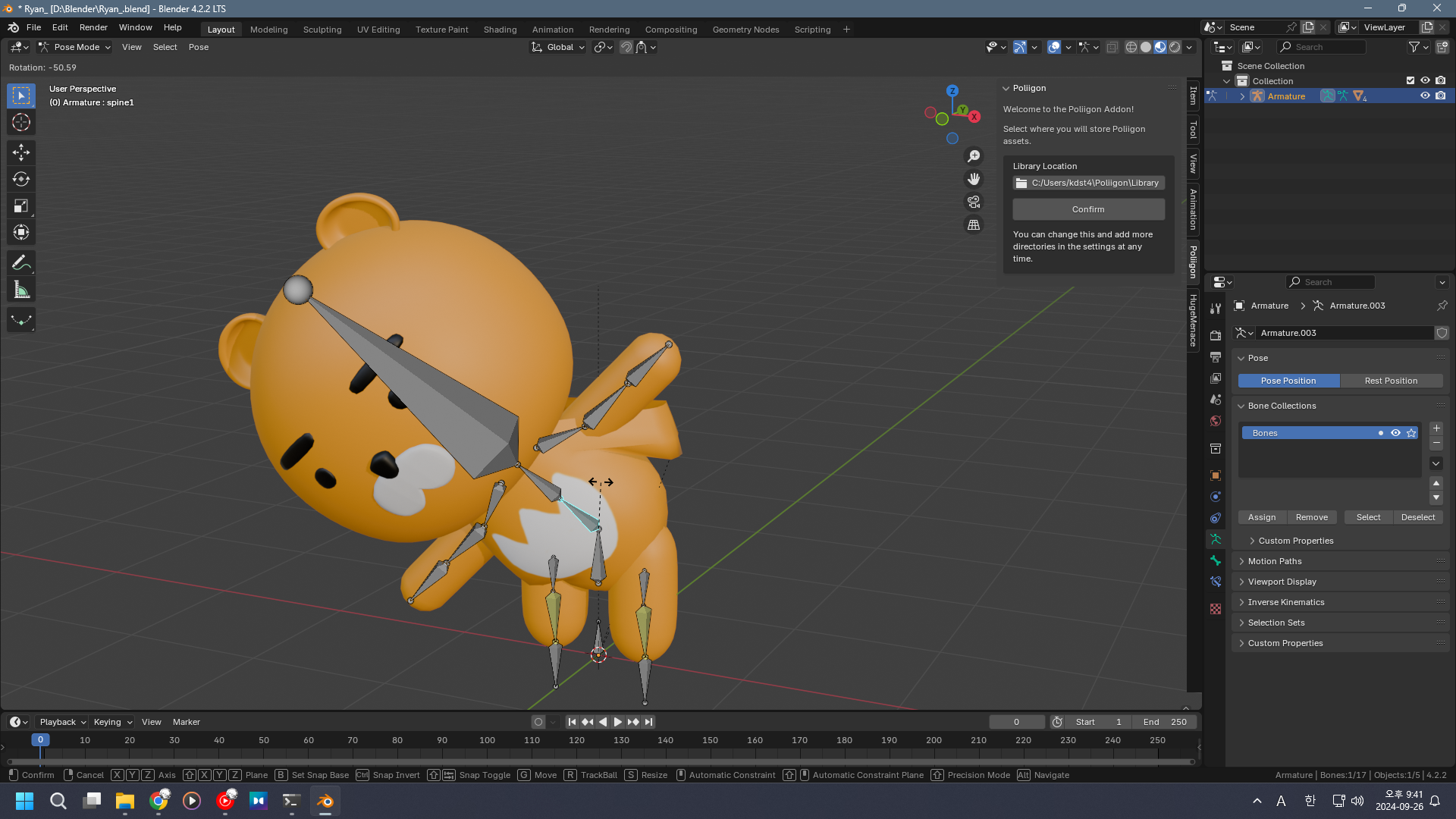Switch to Sculpting workspace tab
The height and width of the screenshot is (819, 1456).
coord(322,30)
